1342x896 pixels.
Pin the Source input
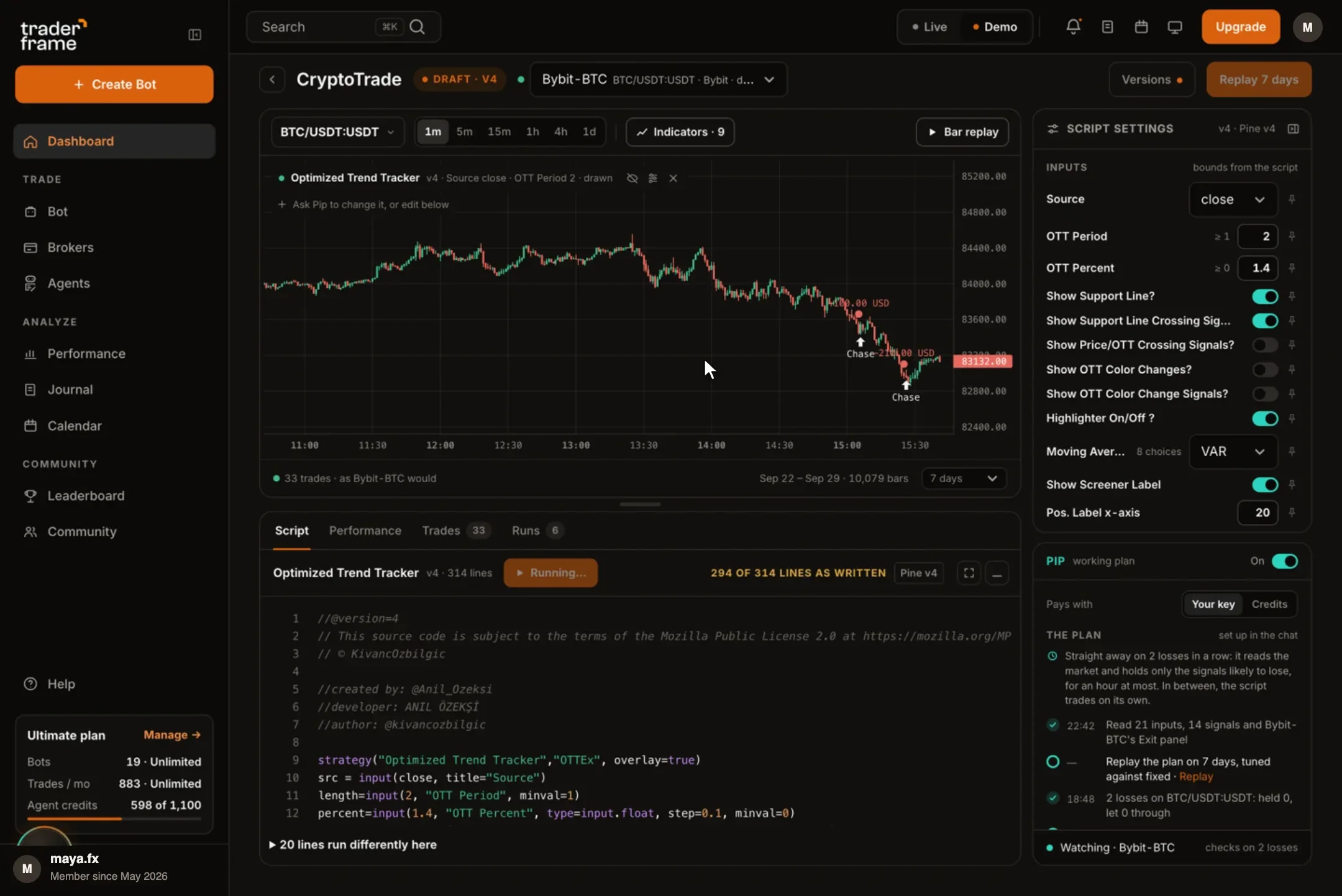[x=1292, y=199]
